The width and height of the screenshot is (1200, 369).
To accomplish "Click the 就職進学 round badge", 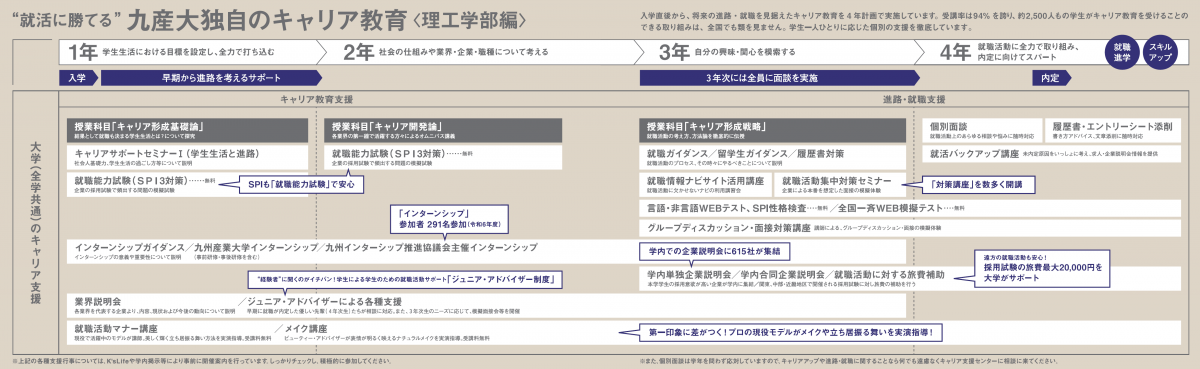I will [x=1121, y=52].
